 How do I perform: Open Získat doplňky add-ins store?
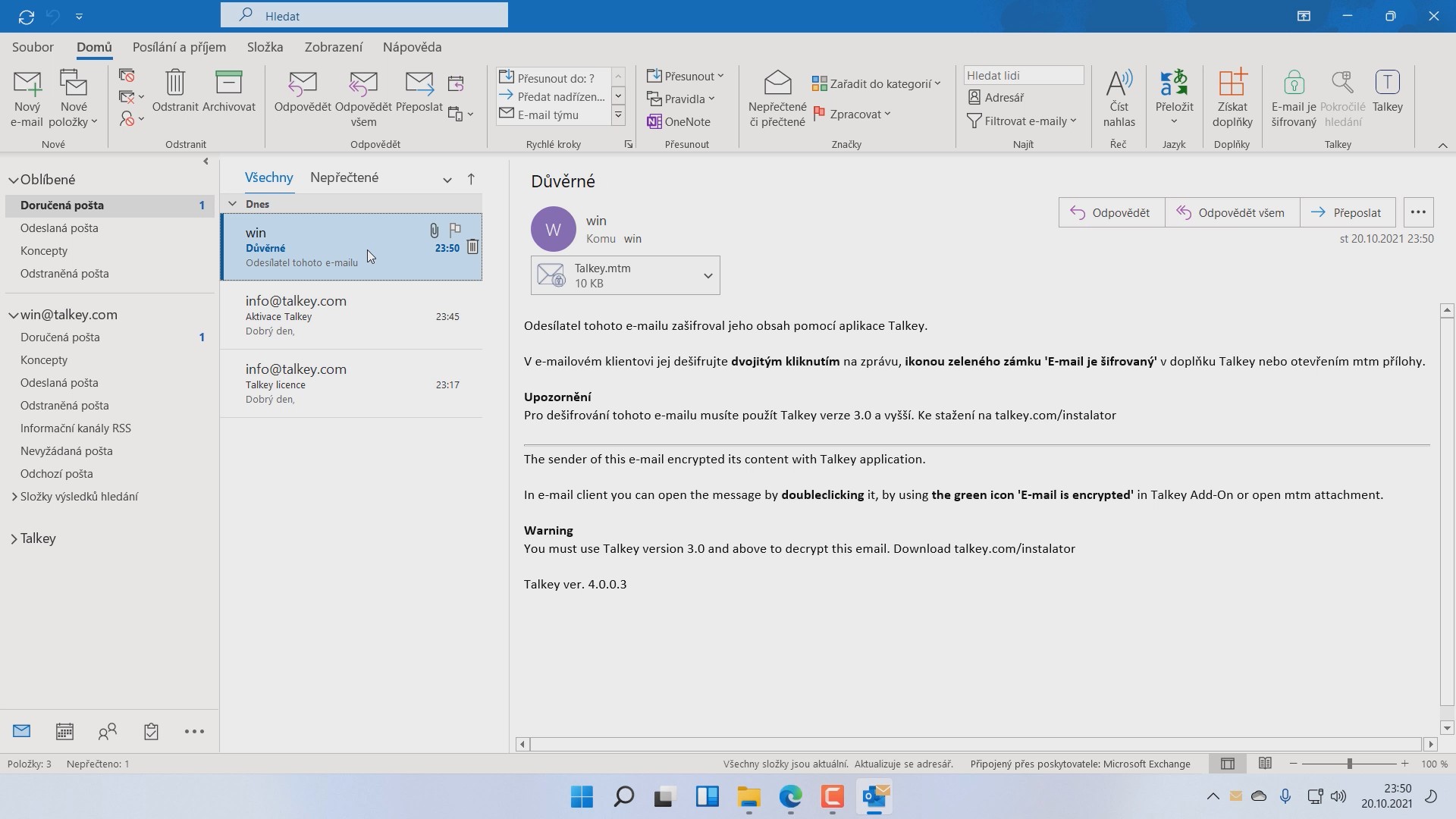point(1232,97)
